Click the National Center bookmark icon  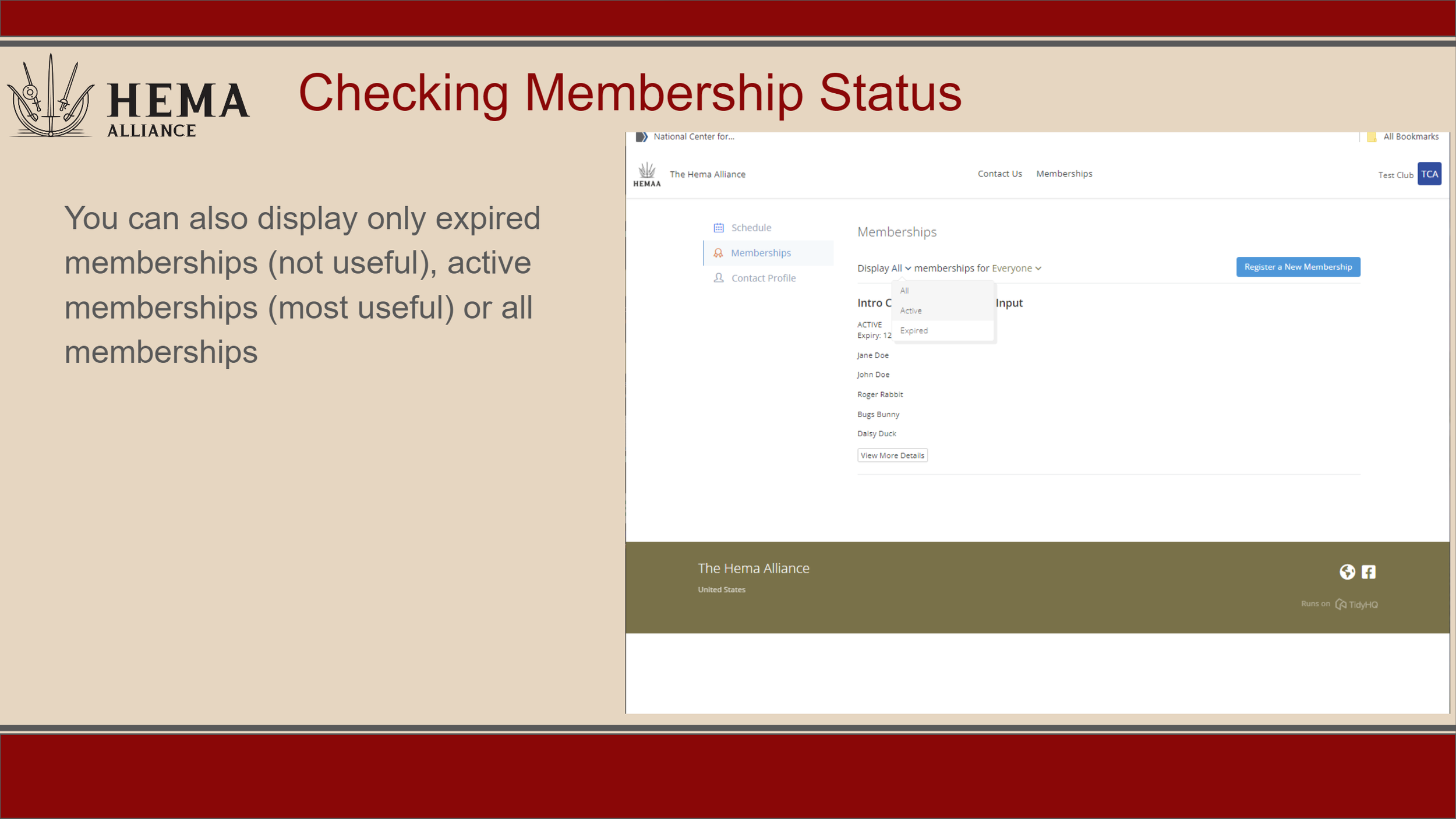[x=642, y=137]
